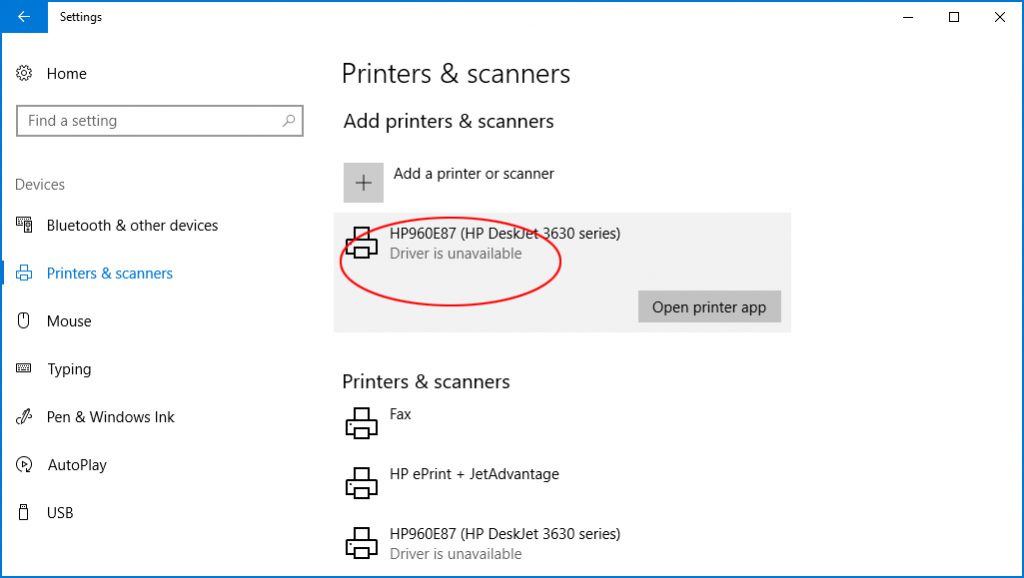The image size is (1024, 578).
Task: Open the Home settings page
Action: [67, 74]
